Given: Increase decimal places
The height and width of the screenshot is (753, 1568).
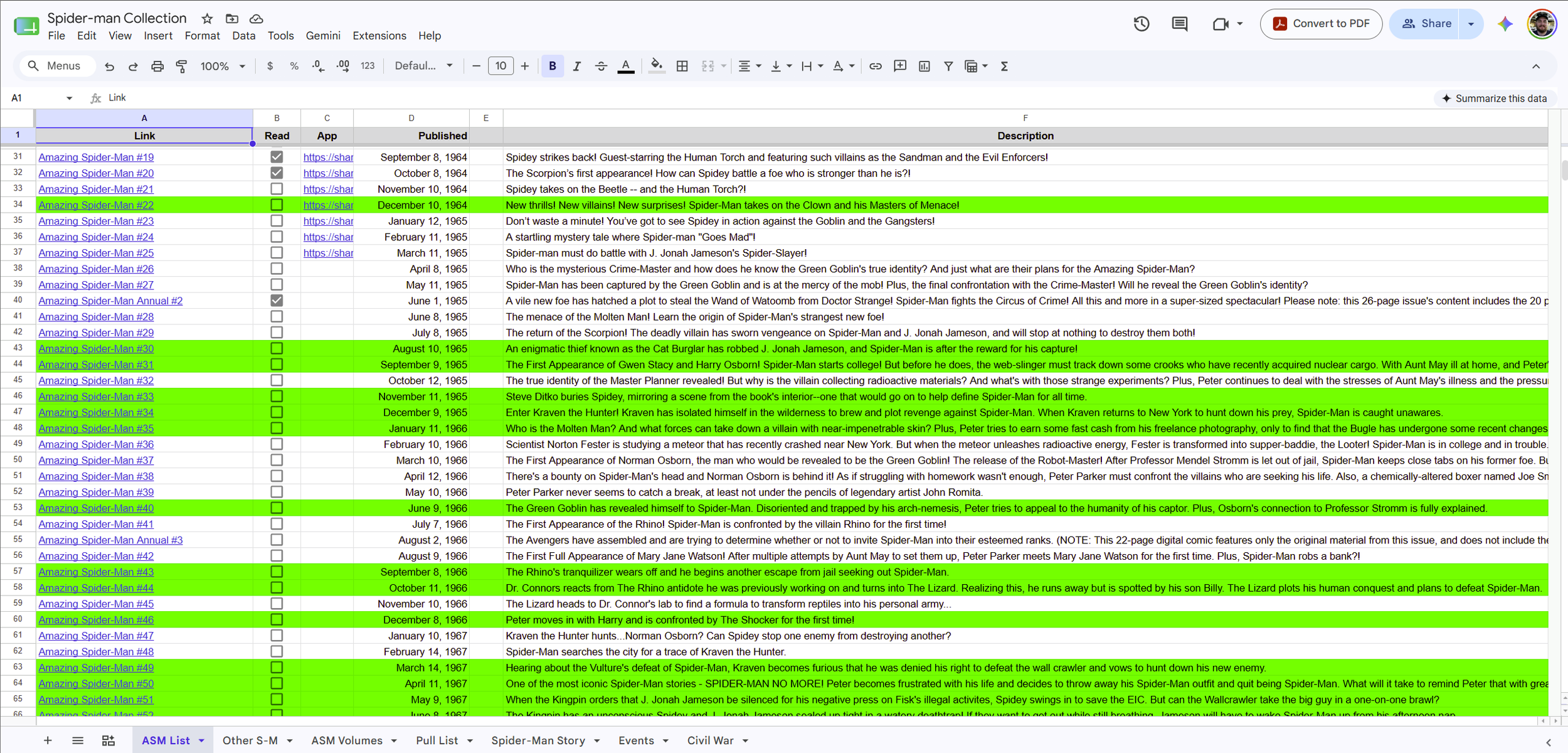Looking at the screenshot, I should coord(343,66).
